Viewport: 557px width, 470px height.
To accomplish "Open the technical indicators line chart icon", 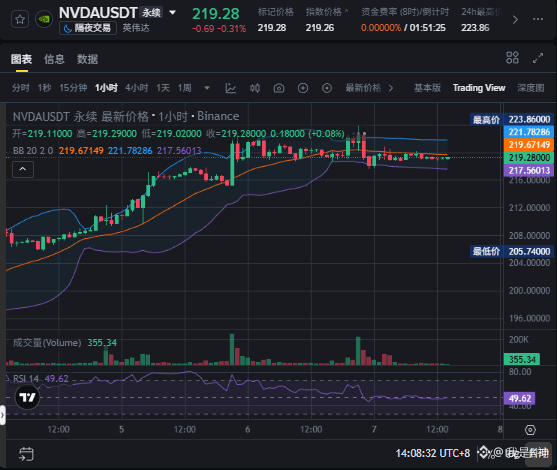I will (x=231, y=88).
